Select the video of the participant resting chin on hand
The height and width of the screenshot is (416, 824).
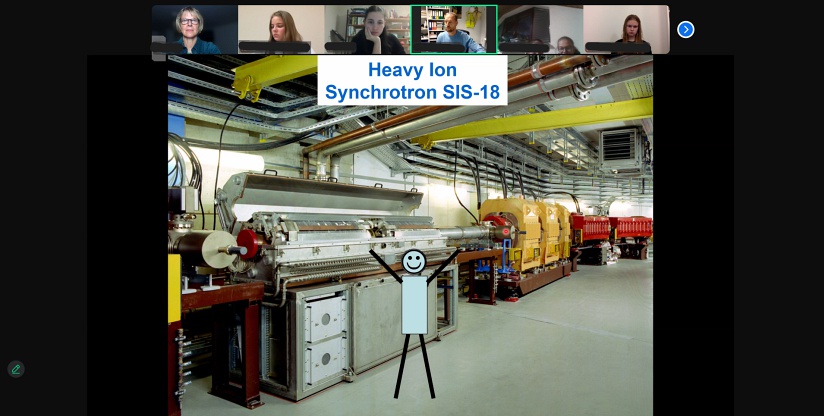tap(367, 28)
